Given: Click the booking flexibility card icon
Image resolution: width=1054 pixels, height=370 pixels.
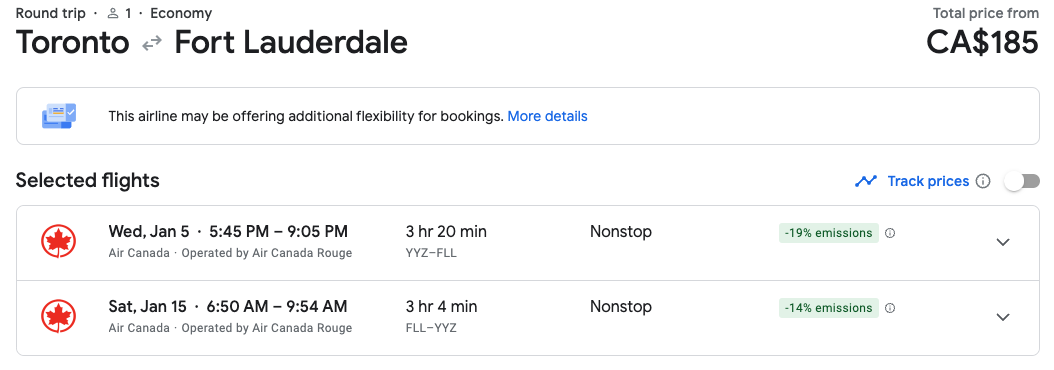Looking at the screenshot, I should coord(59,116).
